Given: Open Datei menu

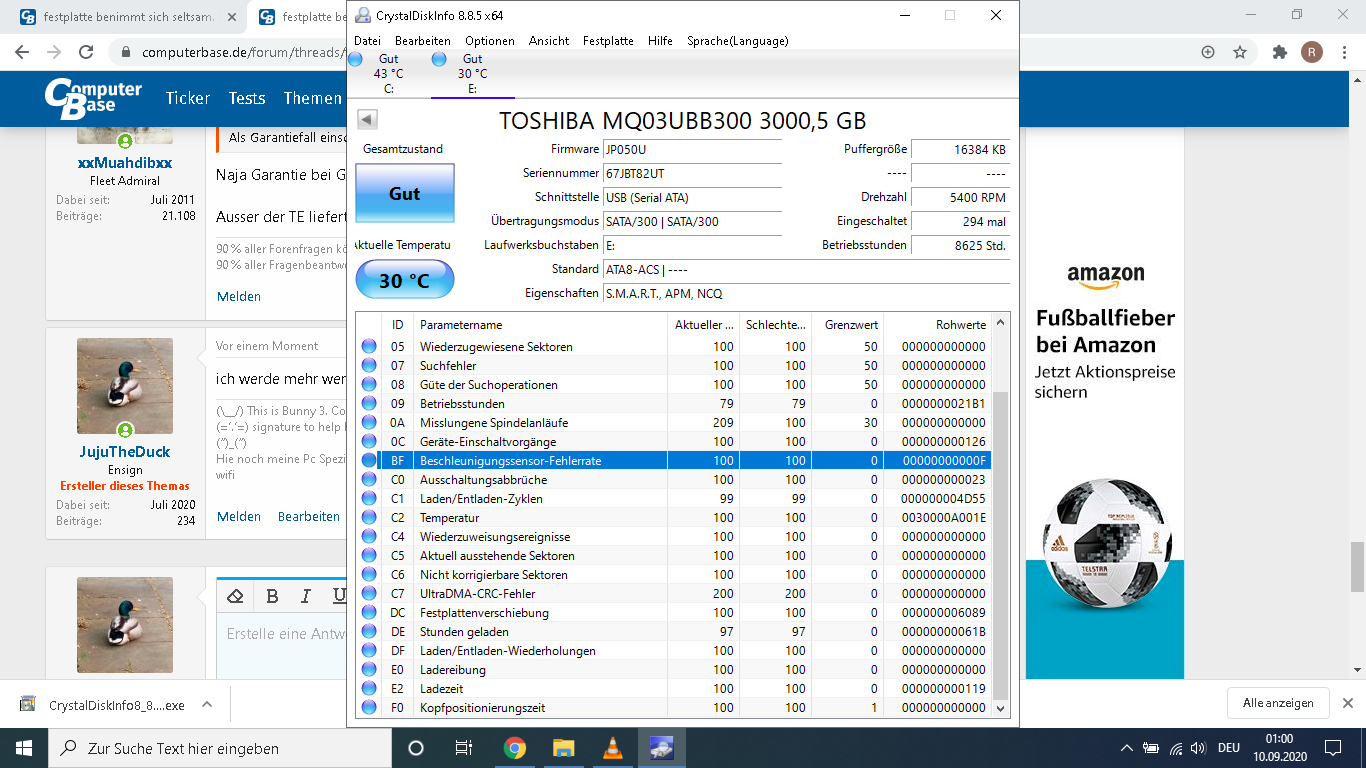Looking at the screenshot, I should [367, 41].
